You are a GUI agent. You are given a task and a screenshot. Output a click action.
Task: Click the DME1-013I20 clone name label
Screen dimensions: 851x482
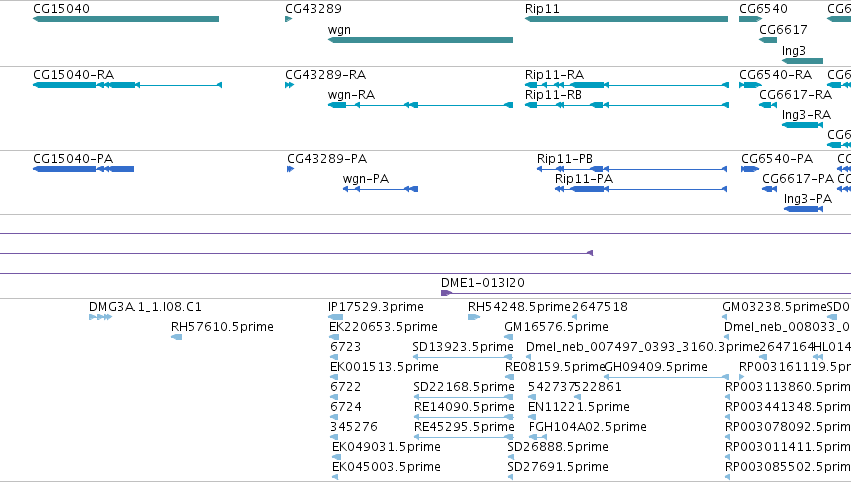[482, 283]
